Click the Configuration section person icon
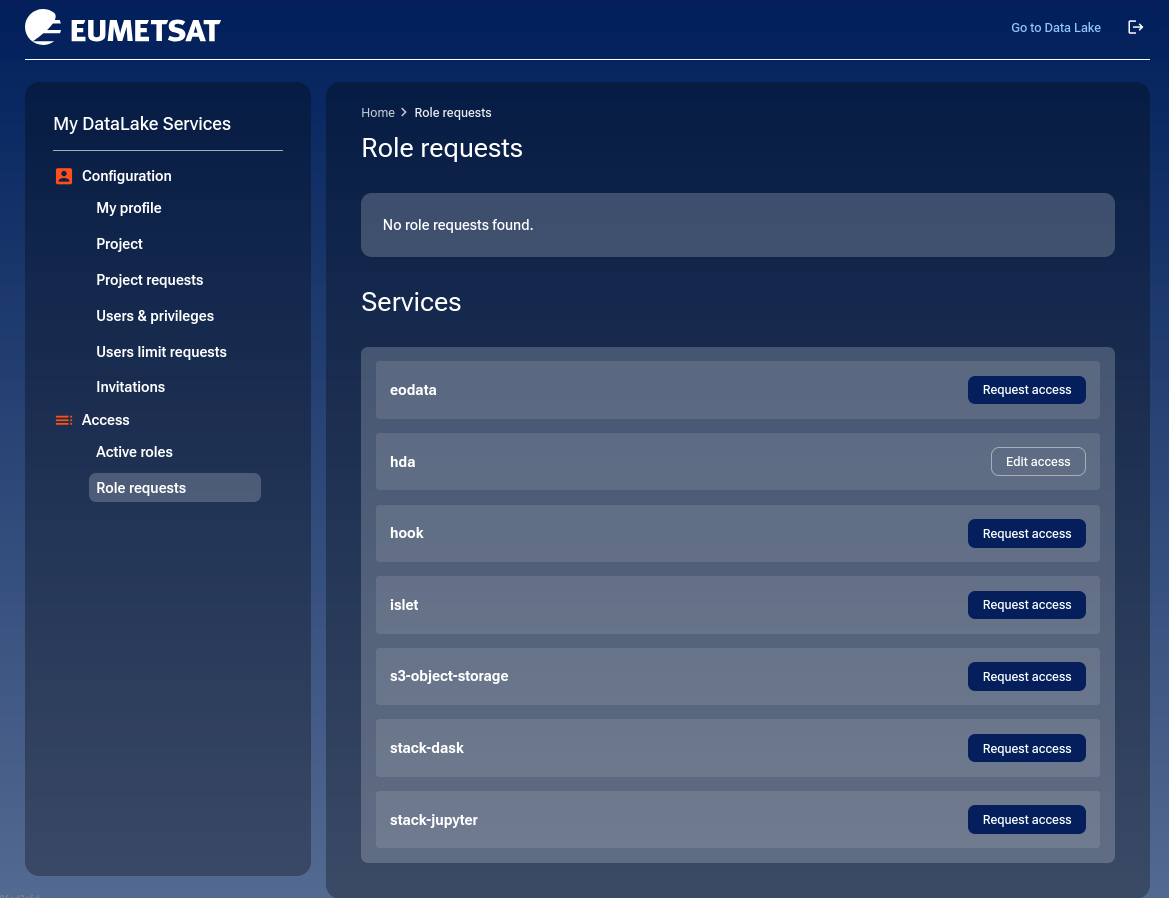Screen dimensions: 1169x898 64,176
